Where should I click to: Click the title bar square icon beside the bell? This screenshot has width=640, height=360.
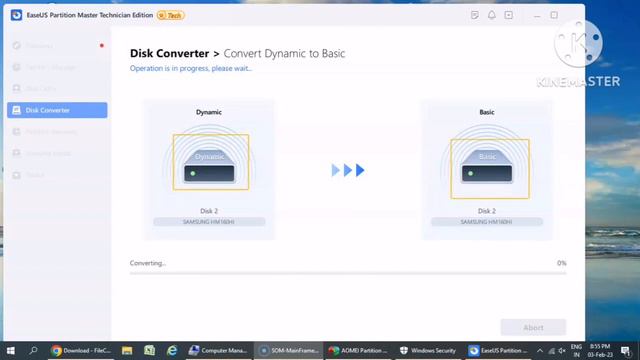click(x=509, y=15)
